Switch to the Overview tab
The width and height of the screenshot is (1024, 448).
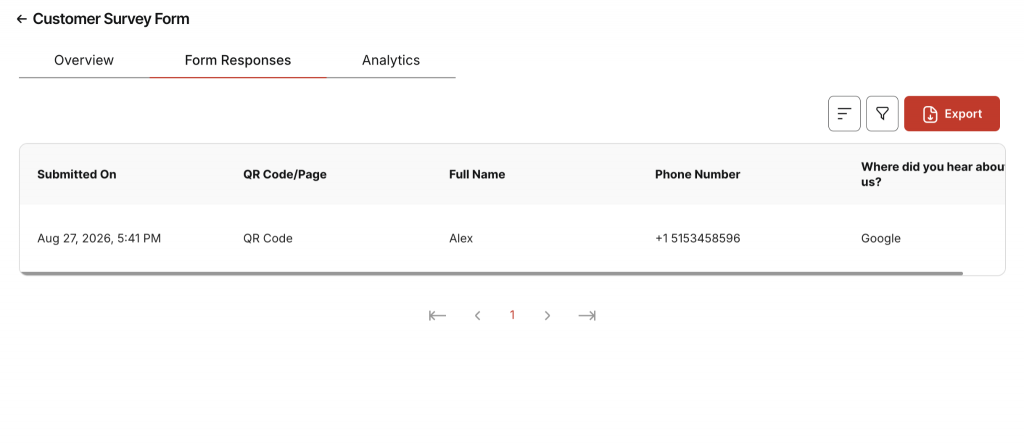84,61
